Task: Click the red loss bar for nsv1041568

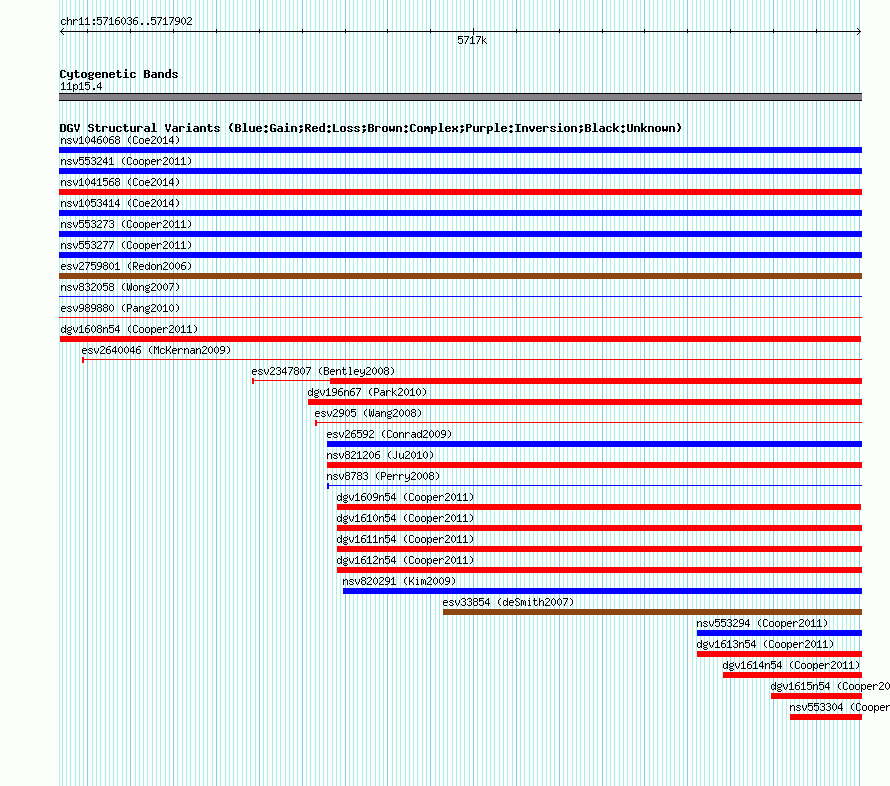Action: click(x=460, y=192)
